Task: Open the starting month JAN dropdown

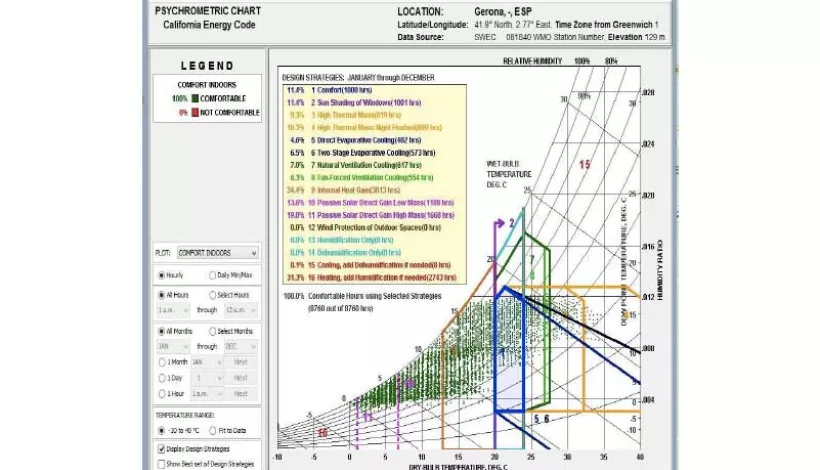Action: click(173, 346)
